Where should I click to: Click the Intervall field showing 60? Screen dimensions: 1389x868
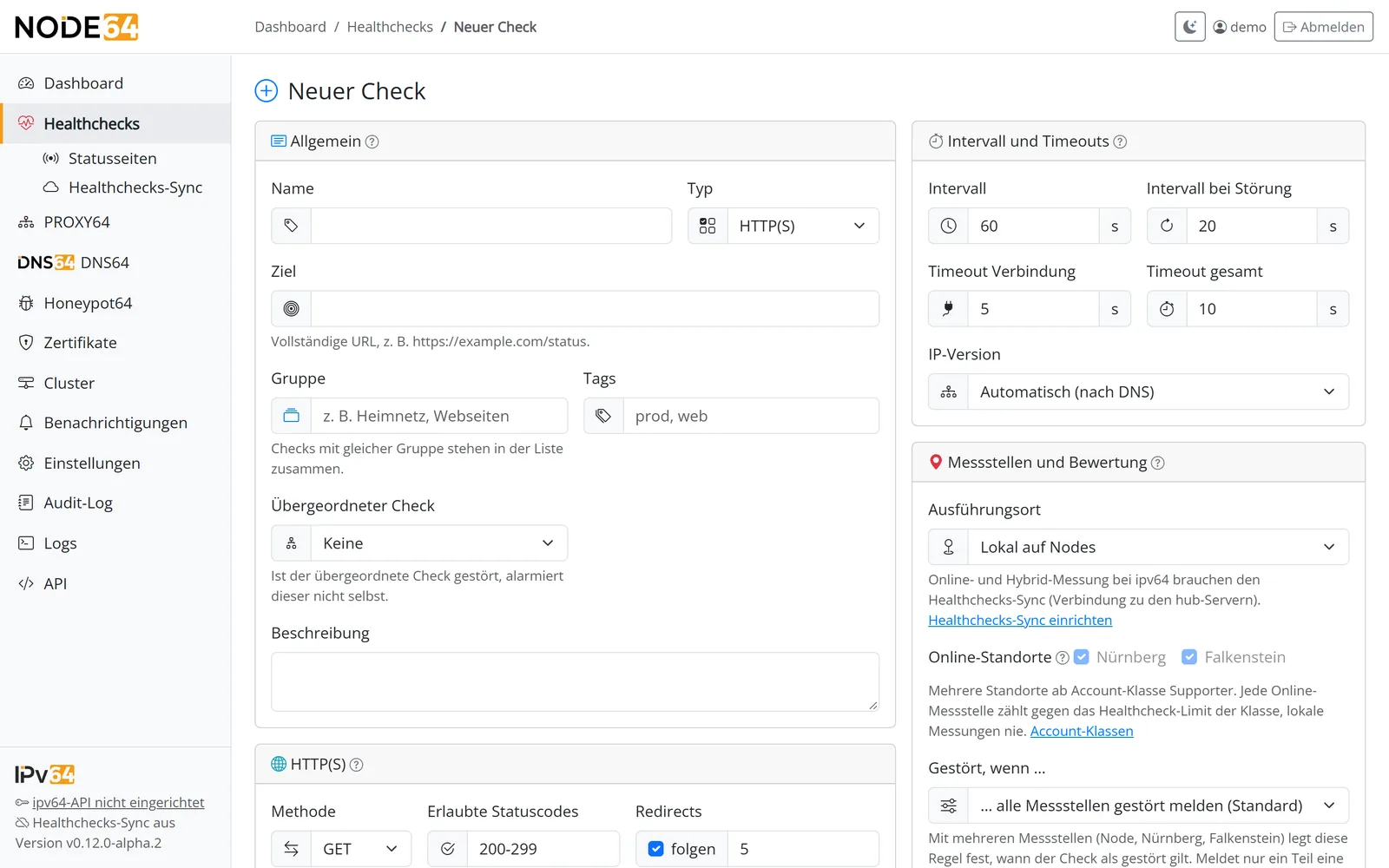pos(1033,226)
